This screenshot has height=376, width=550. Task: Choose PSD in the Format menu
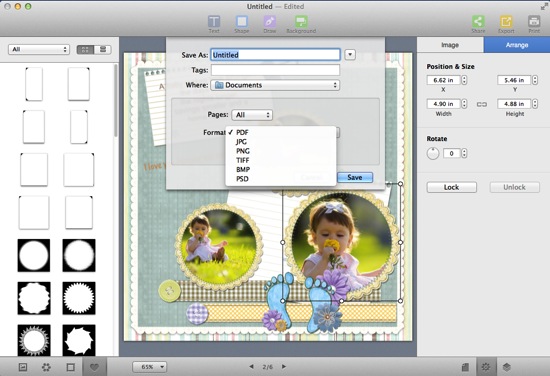[x=281, y=179]
